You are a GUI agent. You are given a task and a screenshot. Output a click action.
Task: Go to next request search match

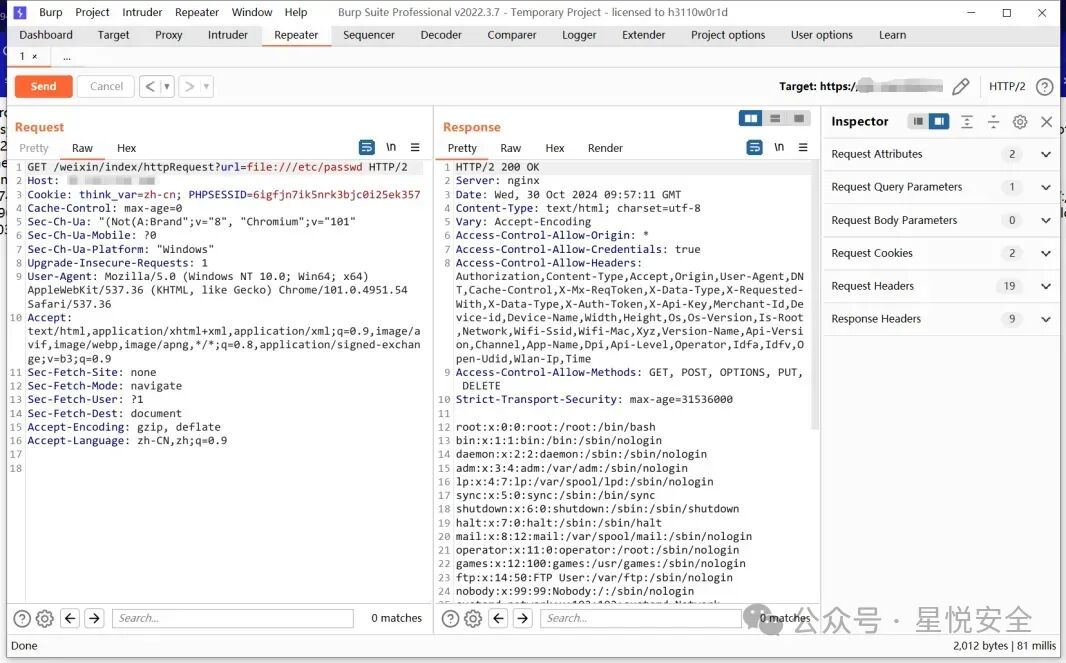[94, 618]
